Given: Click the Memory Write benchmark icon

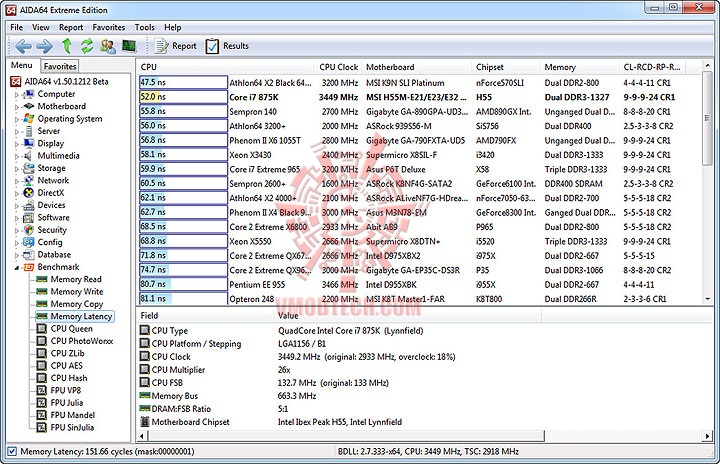Looking at the screenshot, I should pos(42,292).
